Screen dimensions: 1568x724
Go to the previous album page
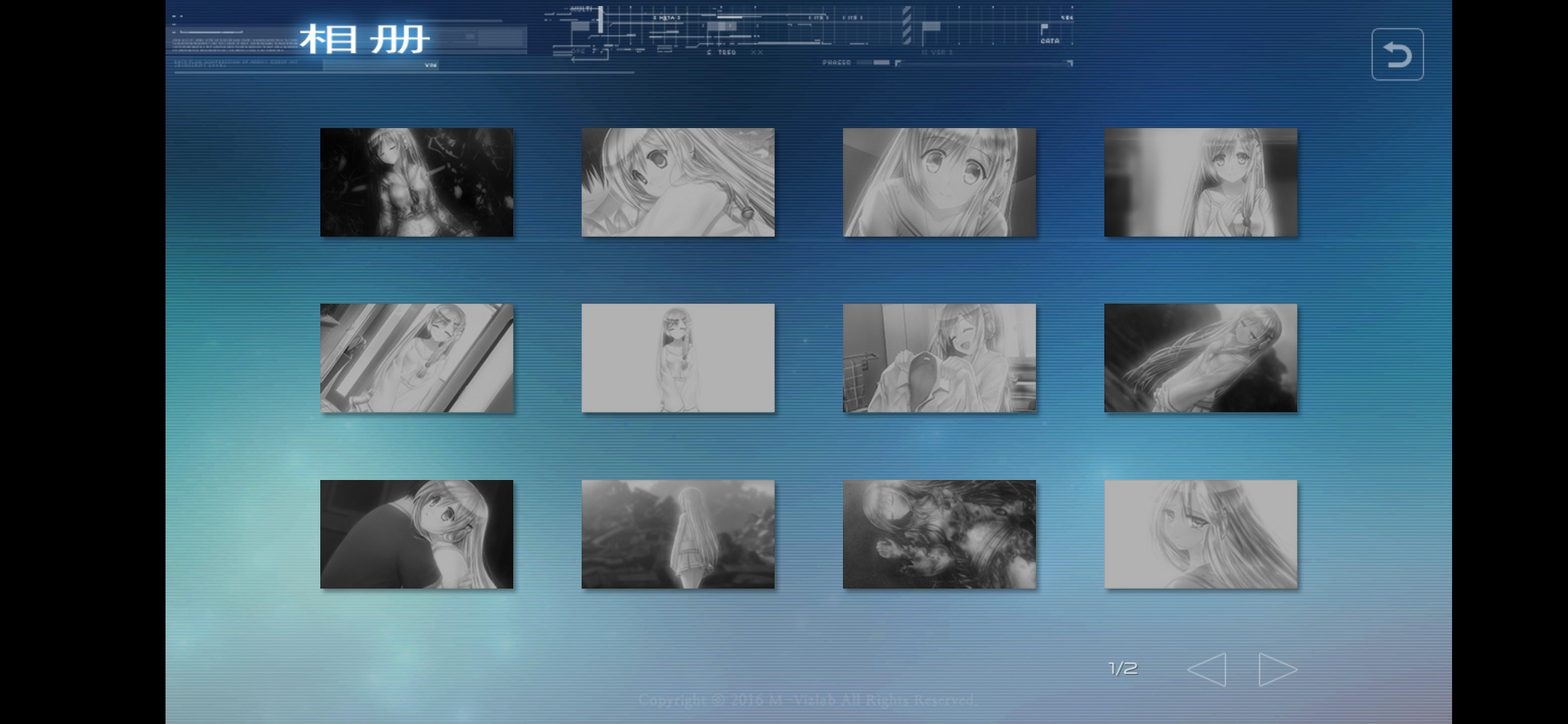pyautogui.click(x=1206, y=669)
